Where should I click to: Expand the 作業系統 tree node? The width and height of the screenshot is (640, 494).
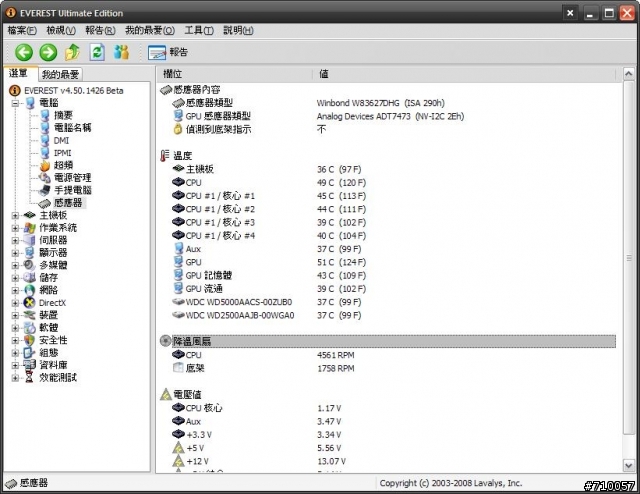click(x=15, y=228)
